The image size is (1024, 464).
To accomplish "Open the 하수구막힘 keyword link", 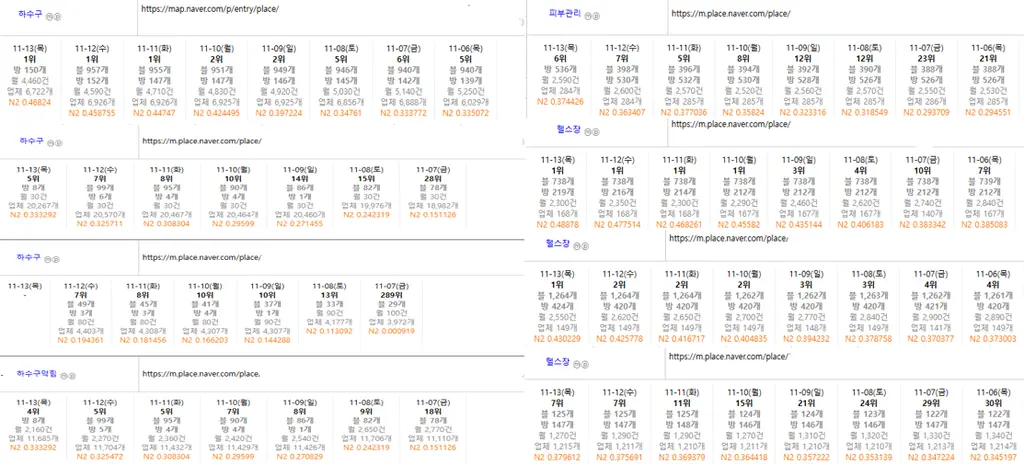I will point(35,373).
